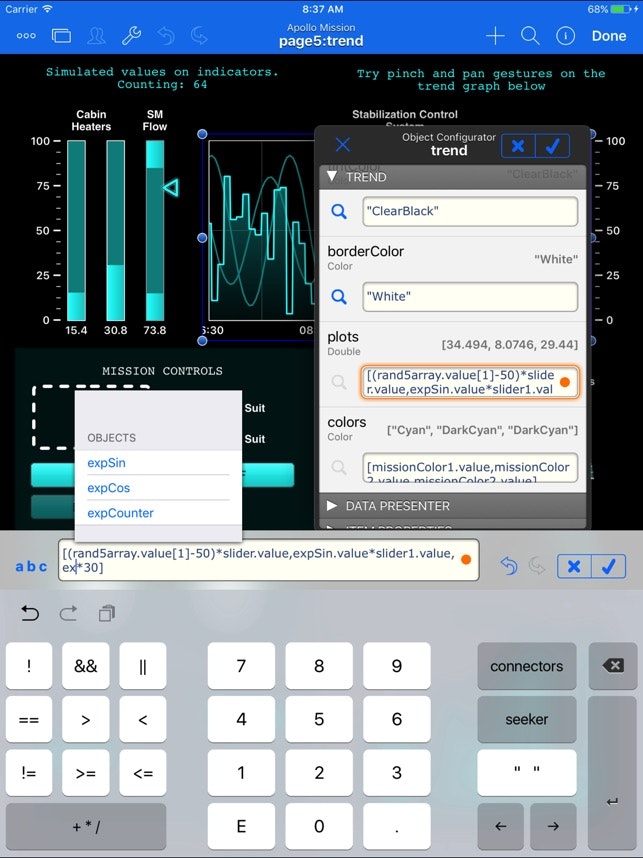Redo the edit in expression bar

pos(537,566)
